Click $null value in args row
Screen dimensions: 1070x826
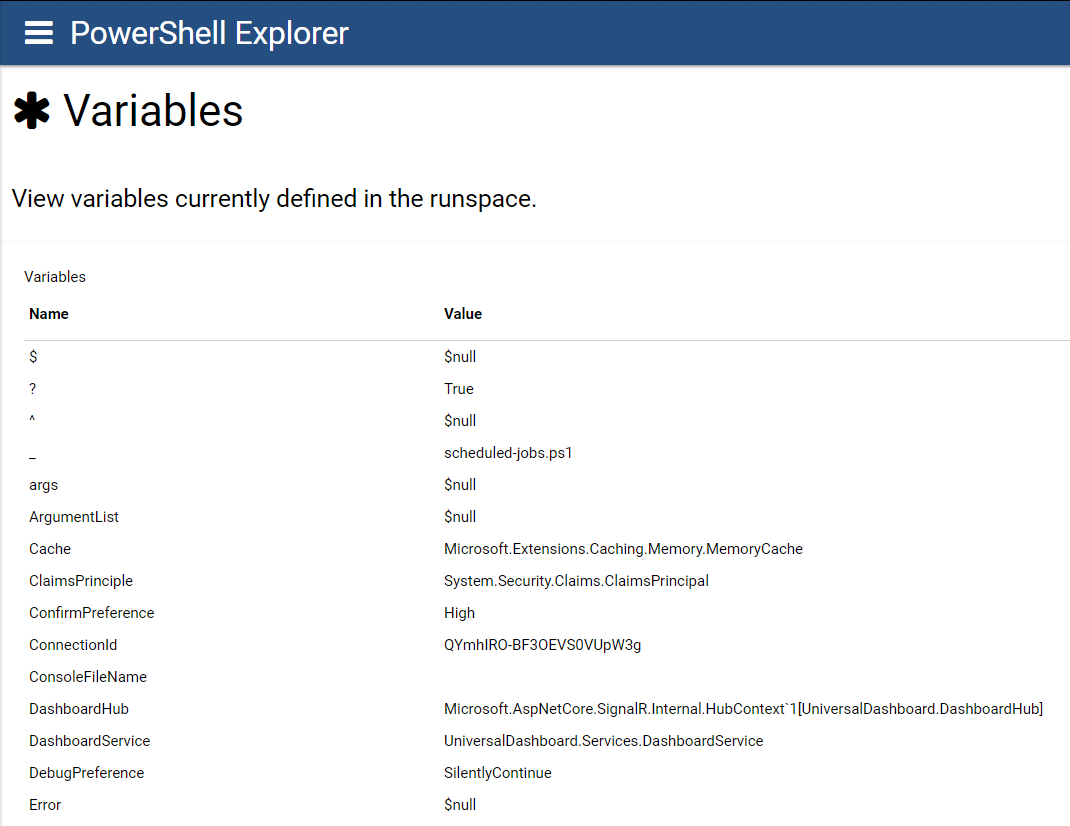click(460, 485)
